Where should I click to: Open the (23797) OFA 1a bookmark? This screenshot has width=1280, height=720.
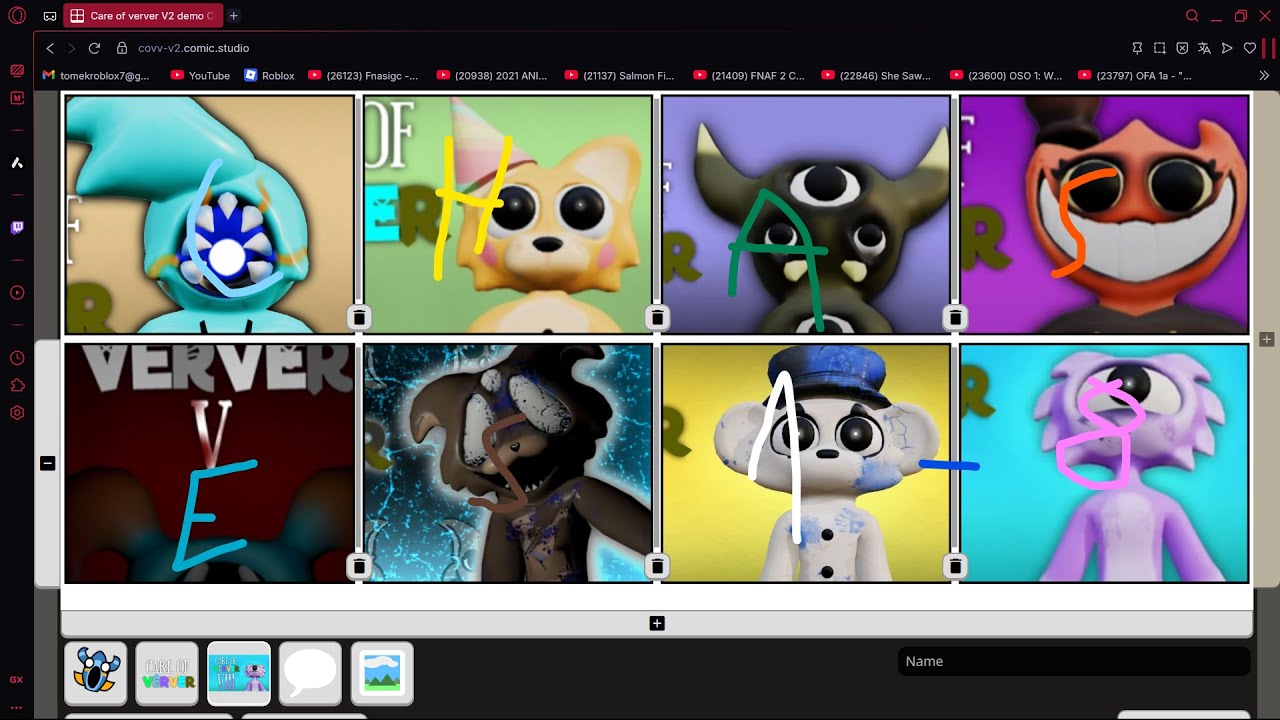pos(1134,75)
